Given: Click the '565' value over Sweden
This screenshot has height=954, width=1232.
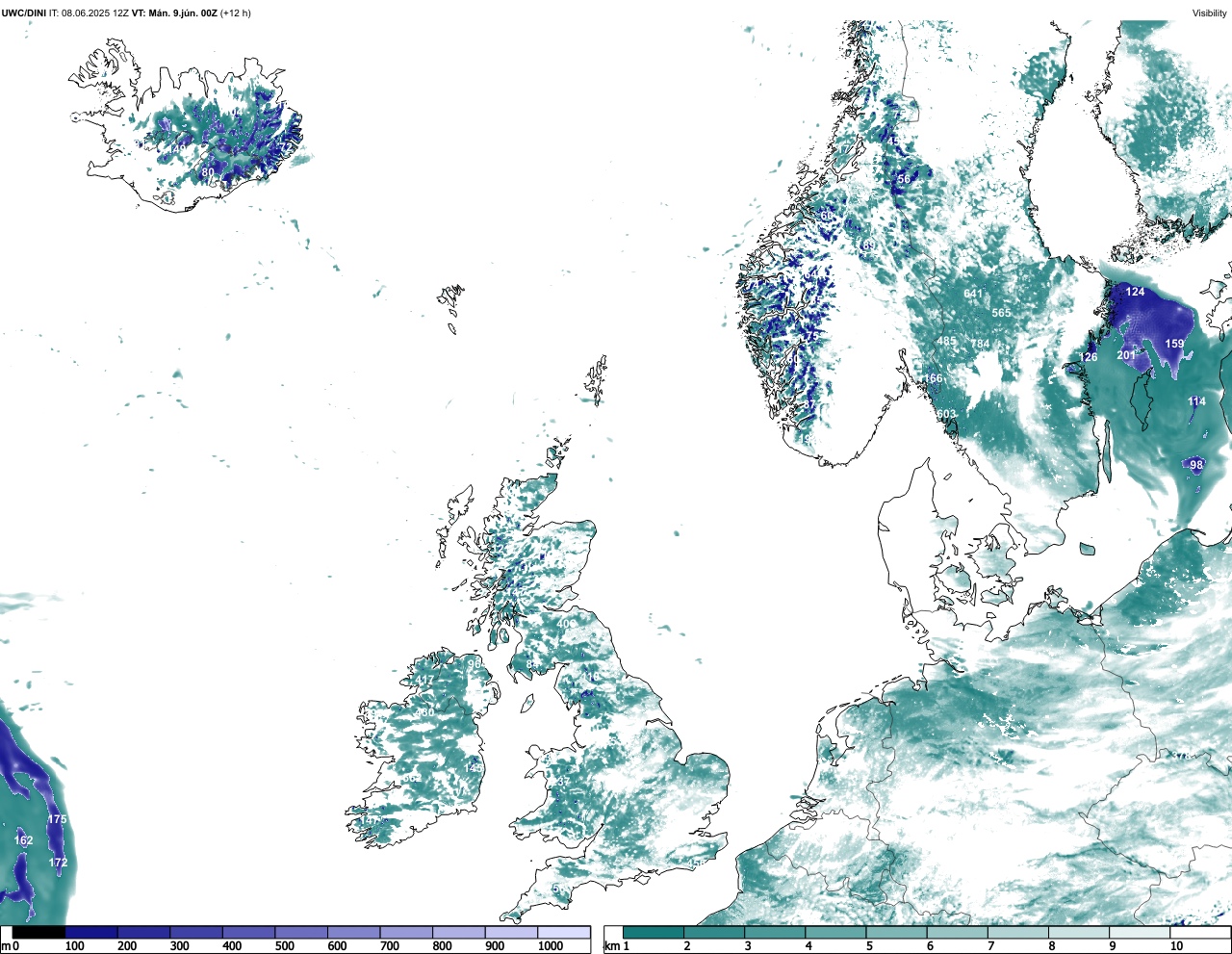Looking at the screenshot, I should (1001, 313).
